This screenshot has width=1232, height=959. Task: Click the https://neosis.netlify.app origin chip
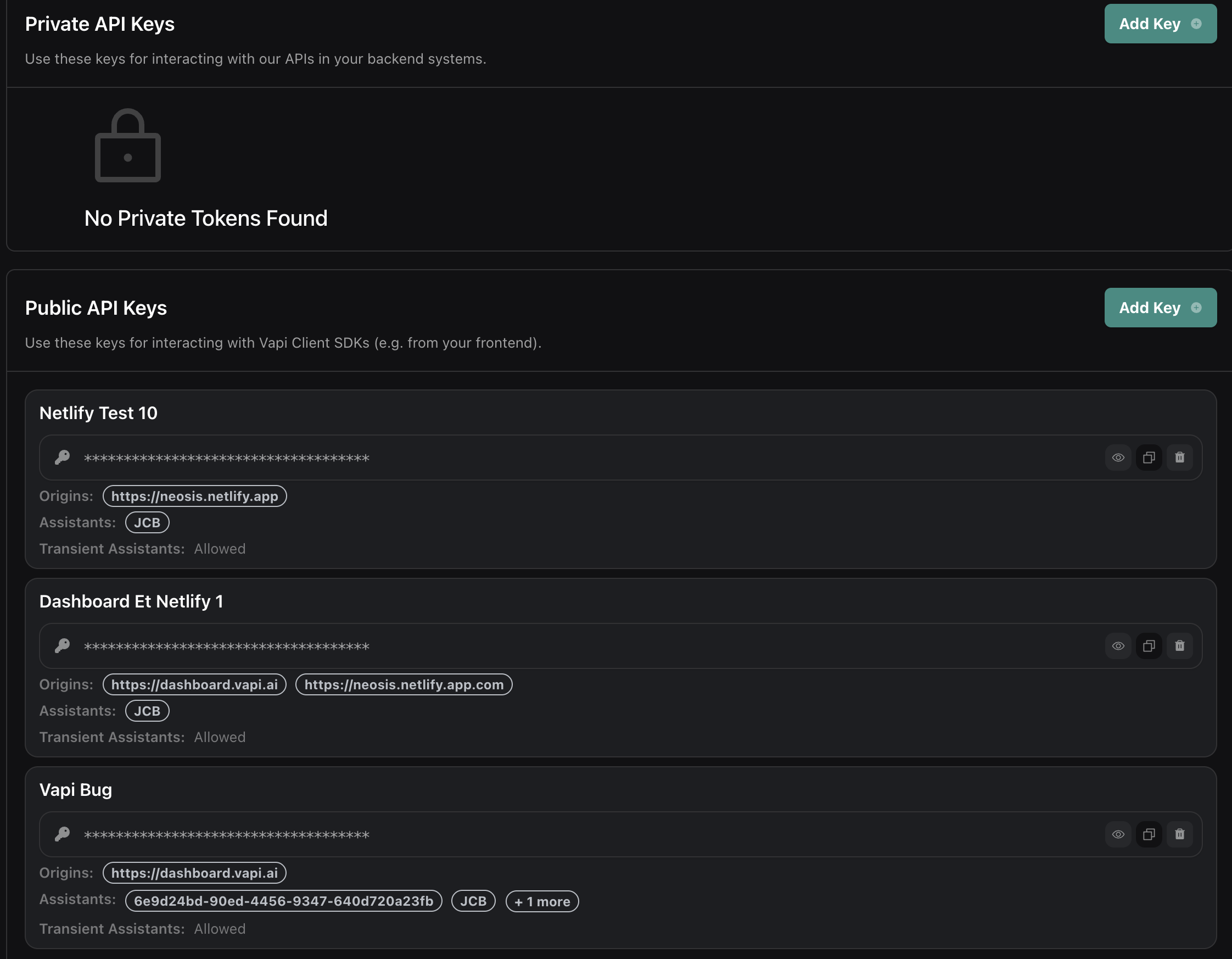pyautogui.click(x=194, y=496)
